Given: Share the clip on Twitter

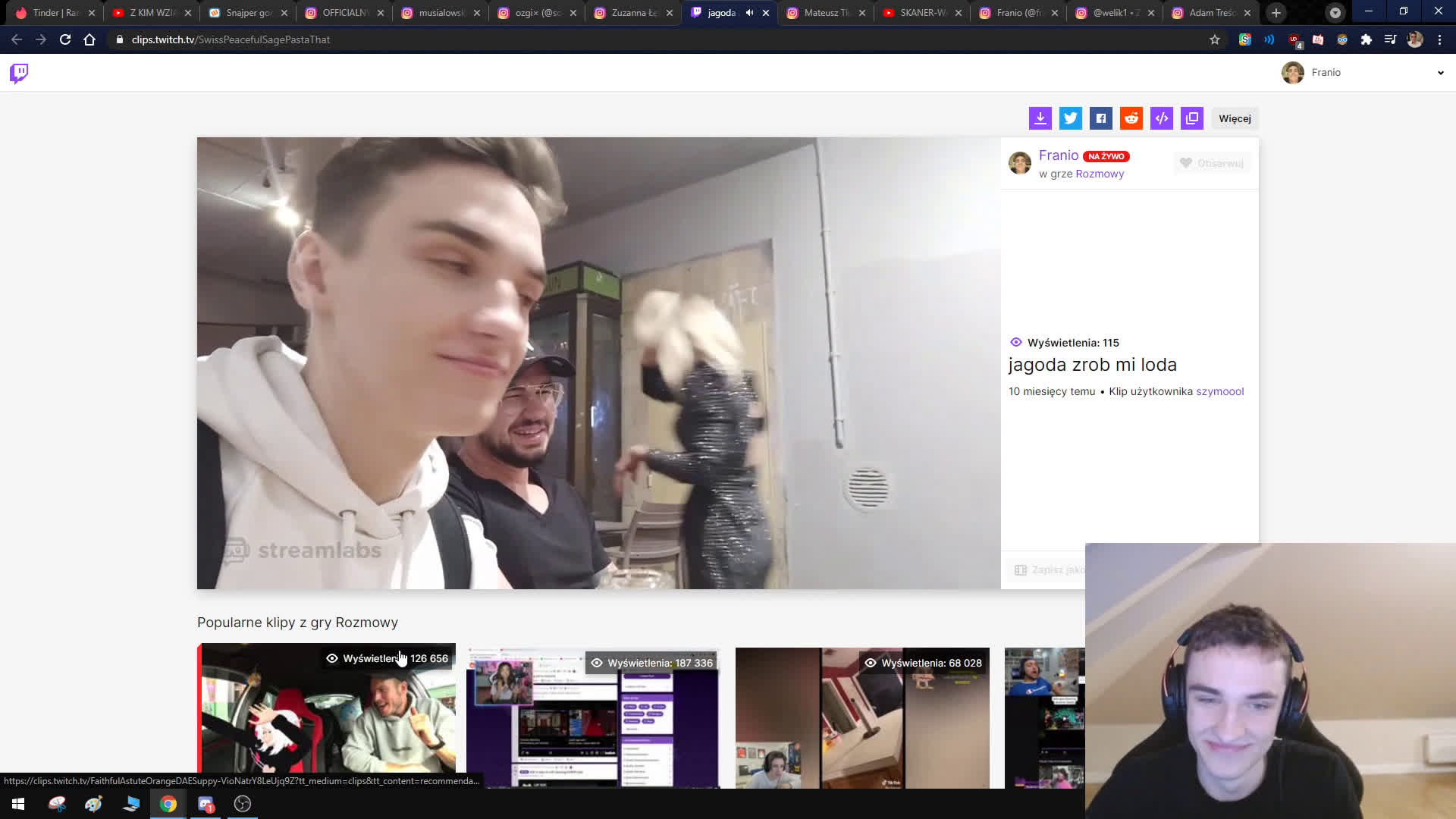Looking at the screenshot, I should click(1071, 118).
